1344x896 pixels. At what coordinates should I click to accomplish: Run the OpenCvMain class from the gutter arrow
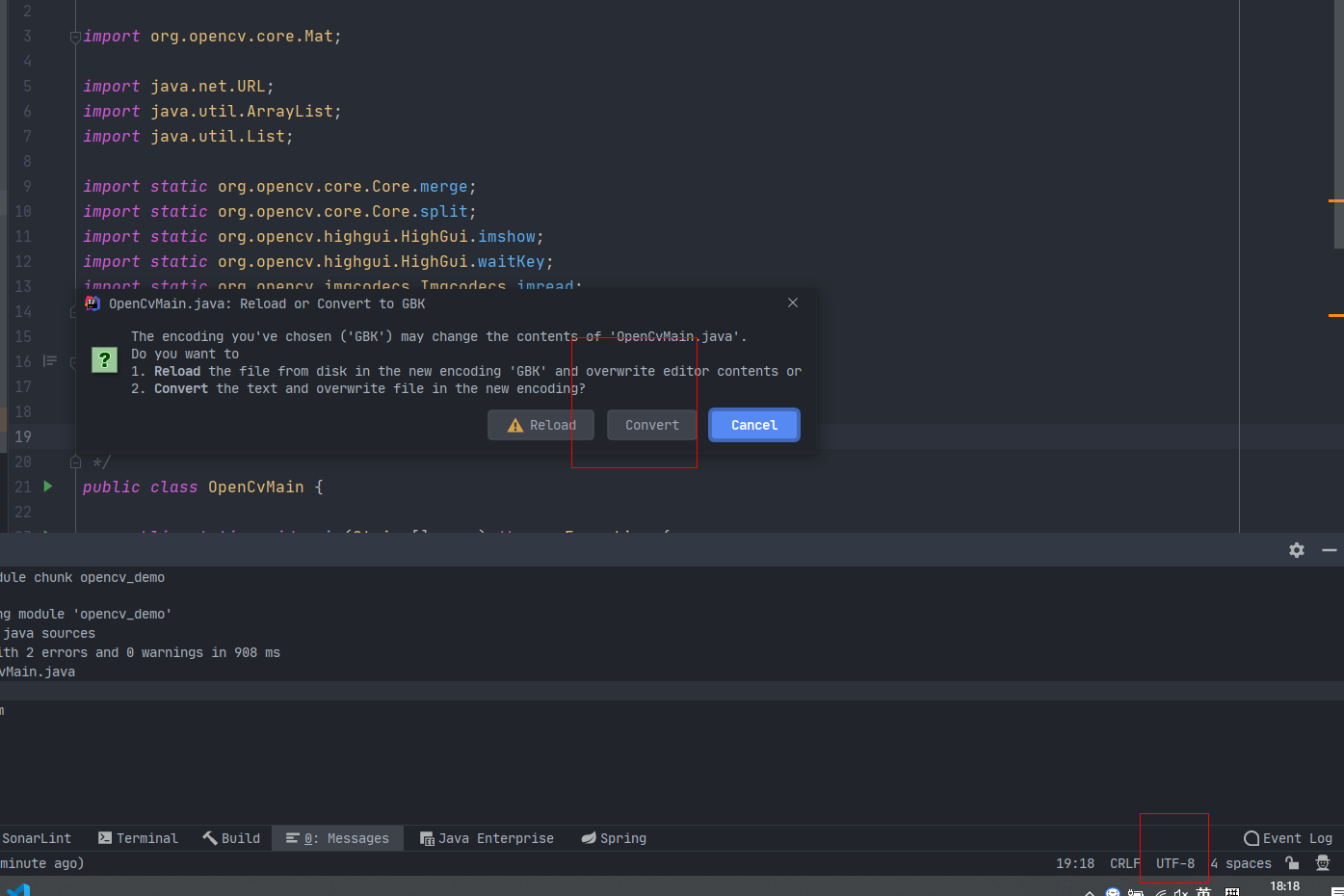point(48,487)
